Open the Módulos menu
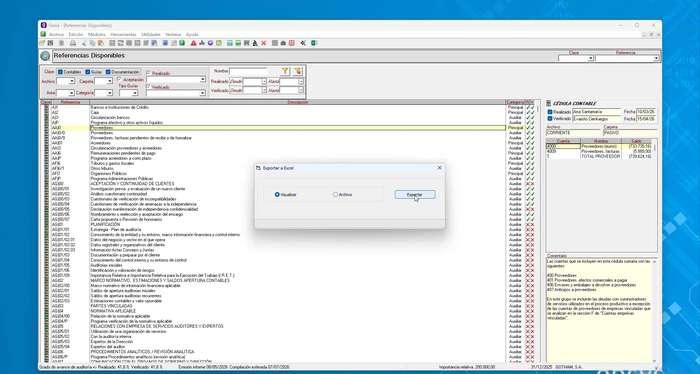 point(97,34)
